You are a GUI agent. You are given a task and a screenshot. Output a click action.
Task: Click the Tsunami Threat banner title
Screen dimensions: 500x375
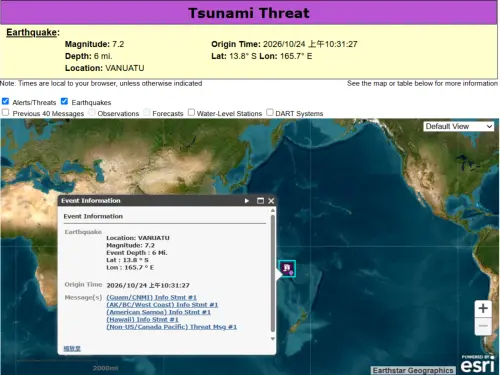tap(249, 13)
